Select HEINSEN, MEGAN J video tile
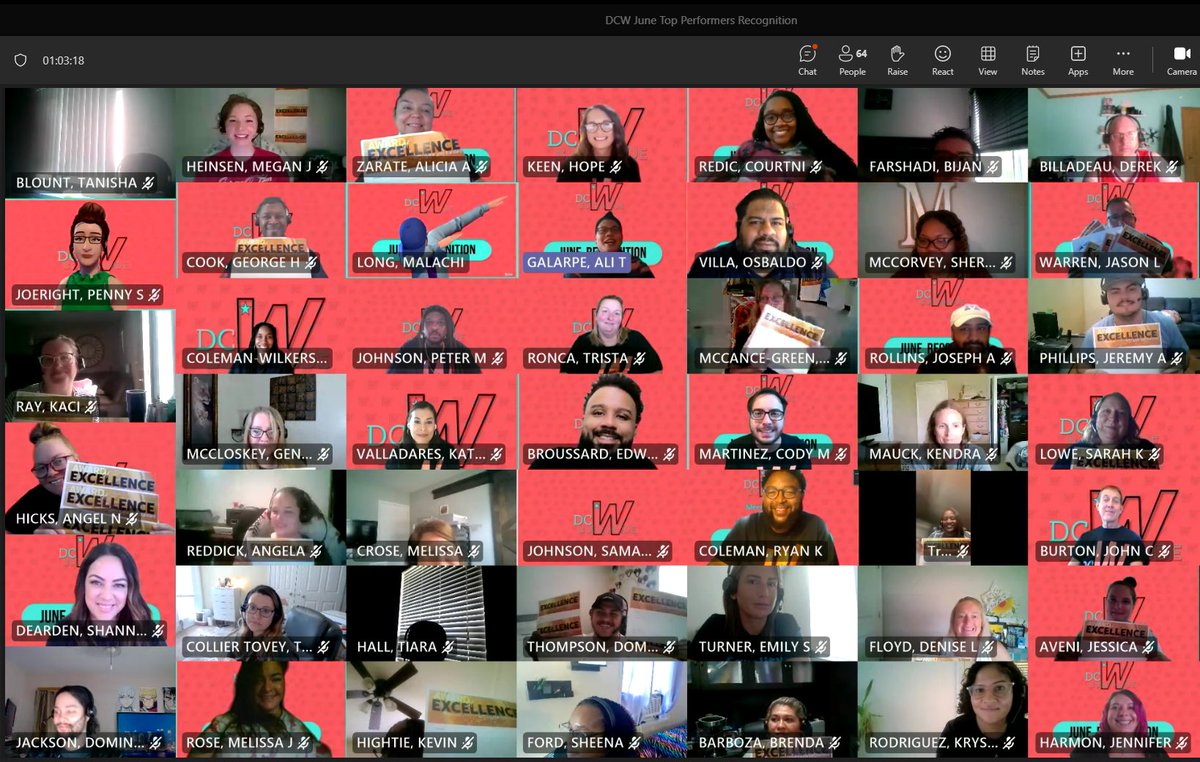Image resolution: width=1200 pixels, height=762 pixels. pos(260,135)
